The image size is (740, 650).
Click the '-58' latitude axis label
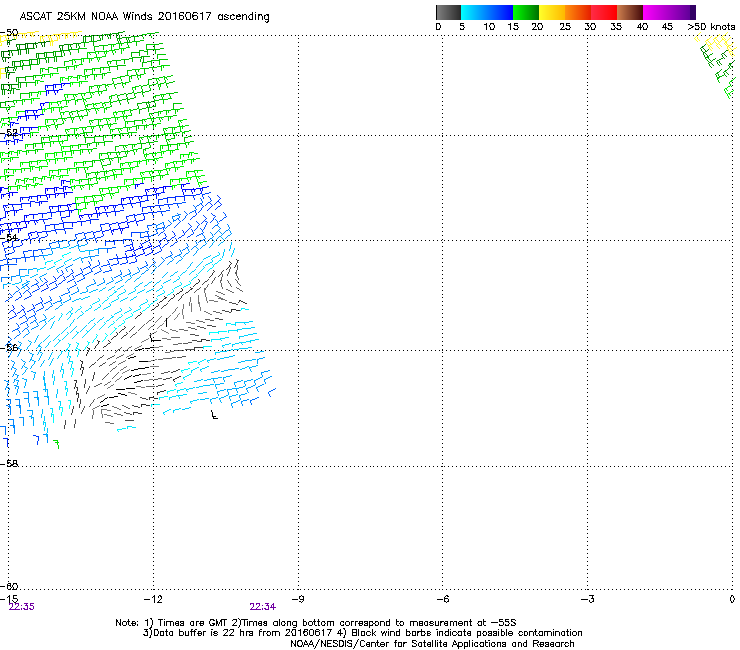[x=9, y=464]
